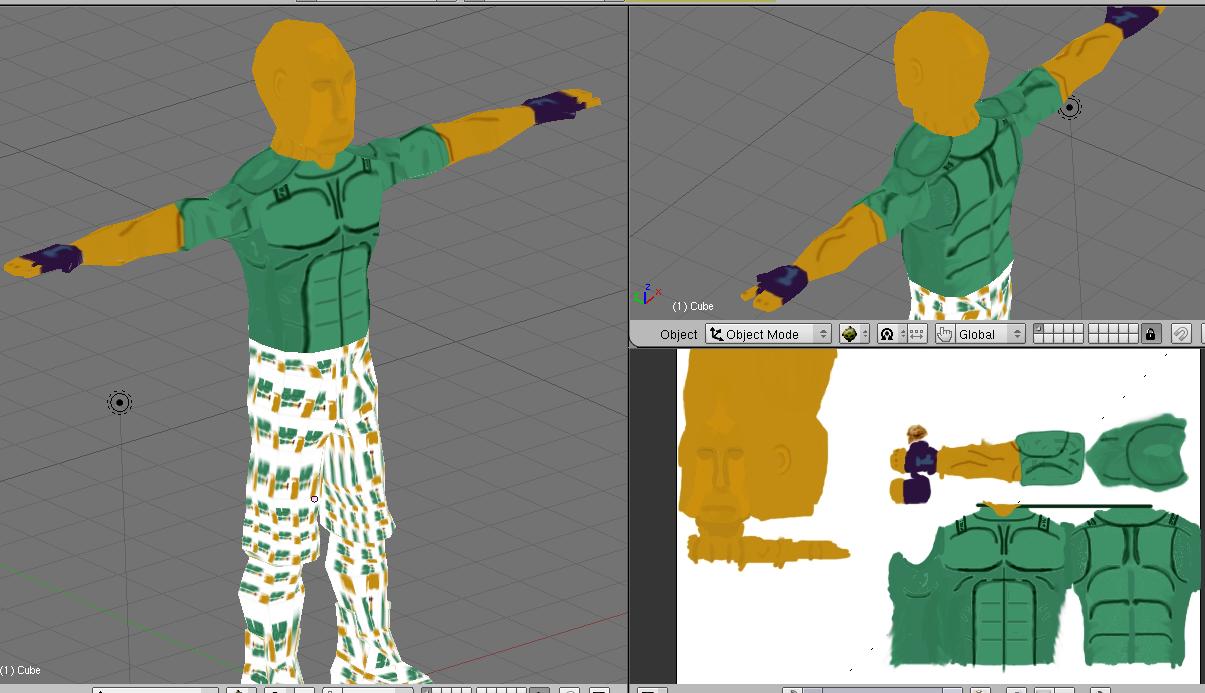Toggle move object centers only button

coord(917,334)
